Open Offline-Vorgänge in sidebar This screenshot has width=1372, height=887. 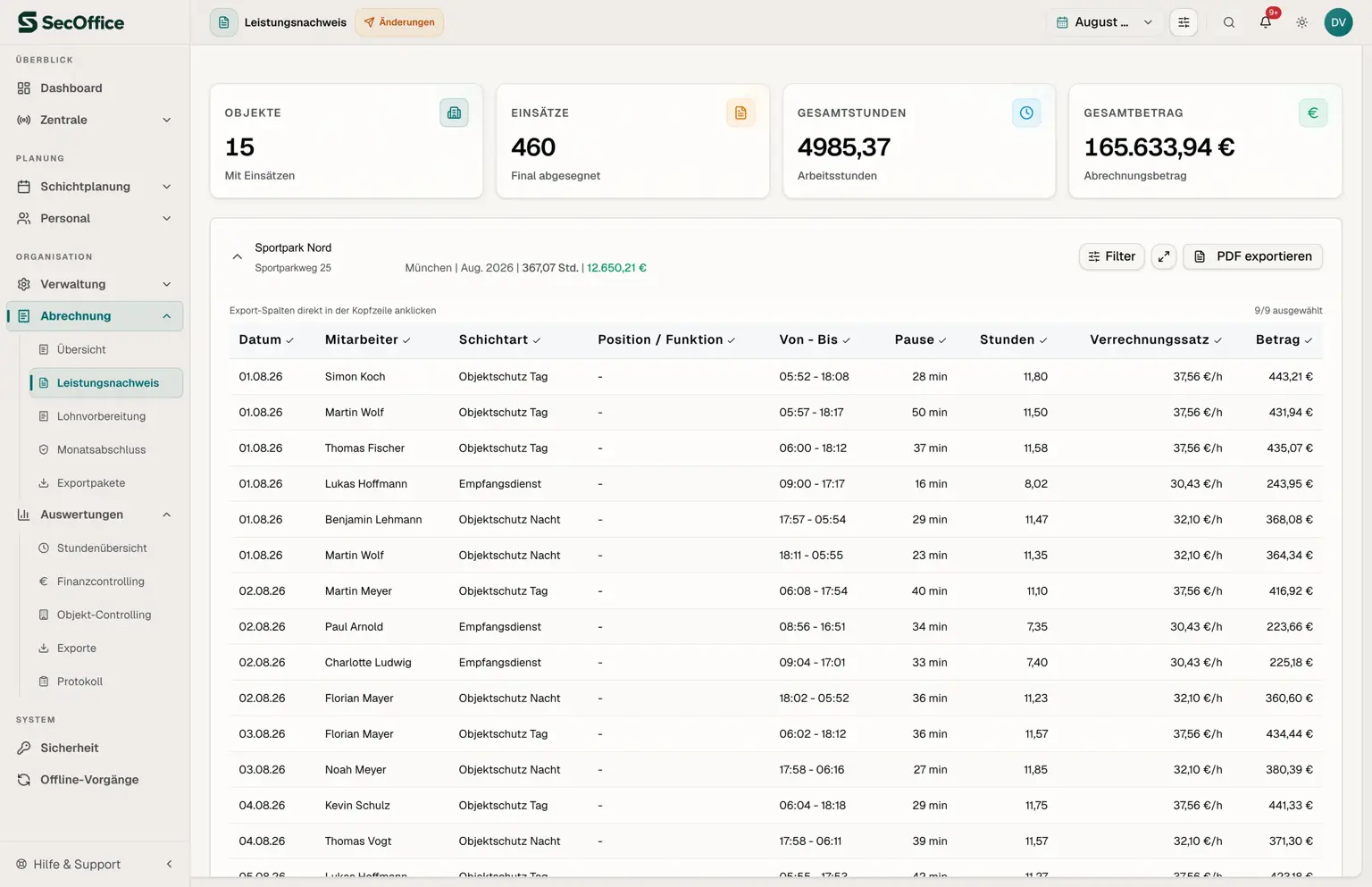pyautogui.click(x=95, y=780)
